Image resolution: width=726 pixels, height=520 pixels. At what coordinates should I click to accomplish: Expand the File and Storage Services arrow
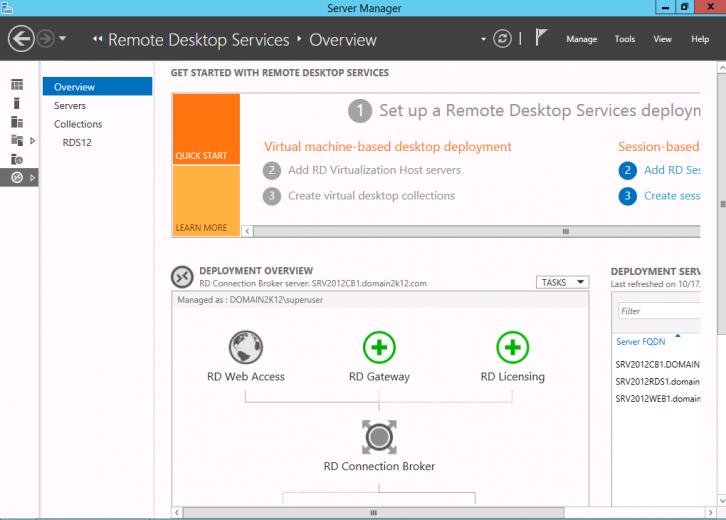[x=32, y=140]
